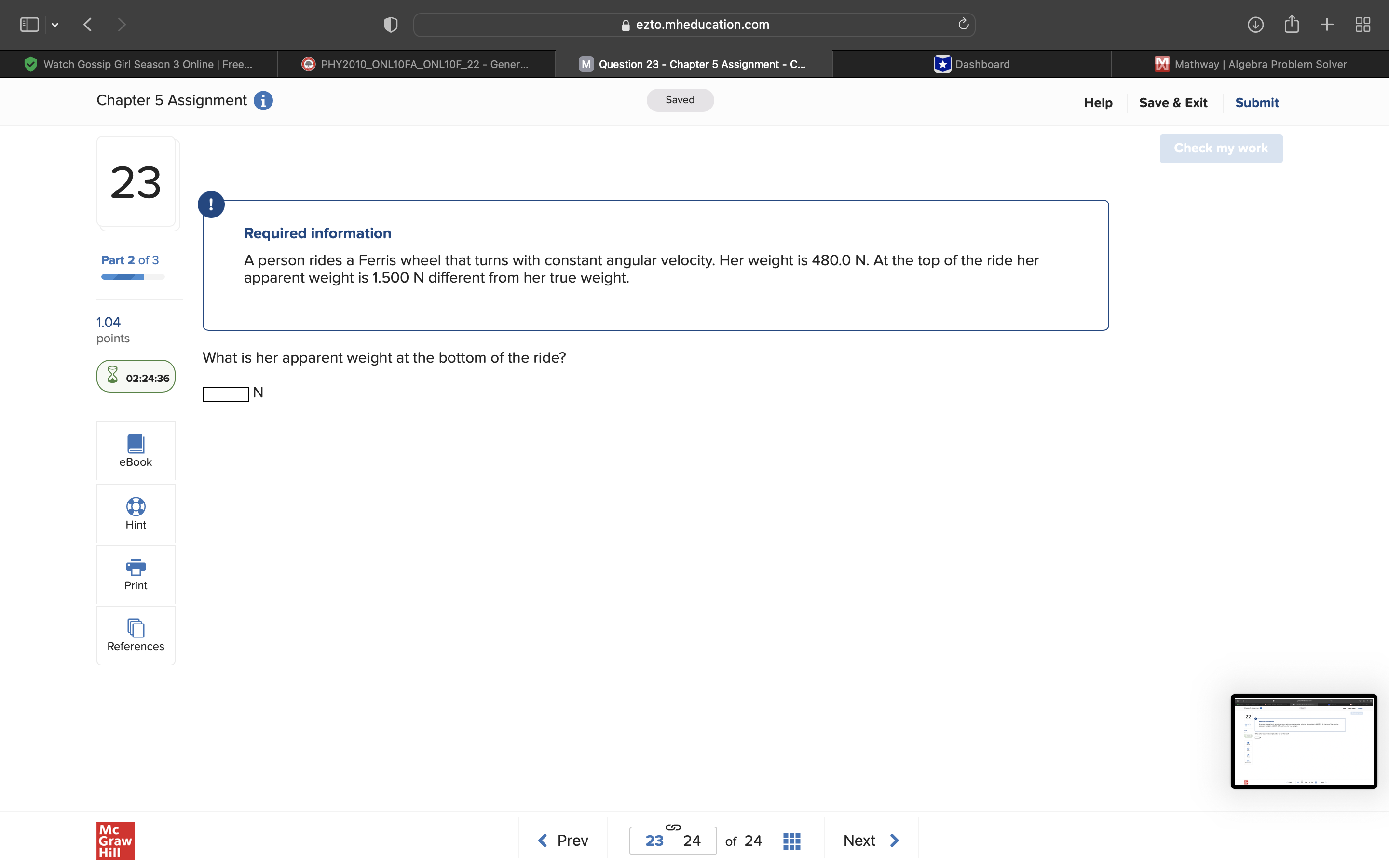
Task: Reload the page with refresh icon
Action: (963, 24)
